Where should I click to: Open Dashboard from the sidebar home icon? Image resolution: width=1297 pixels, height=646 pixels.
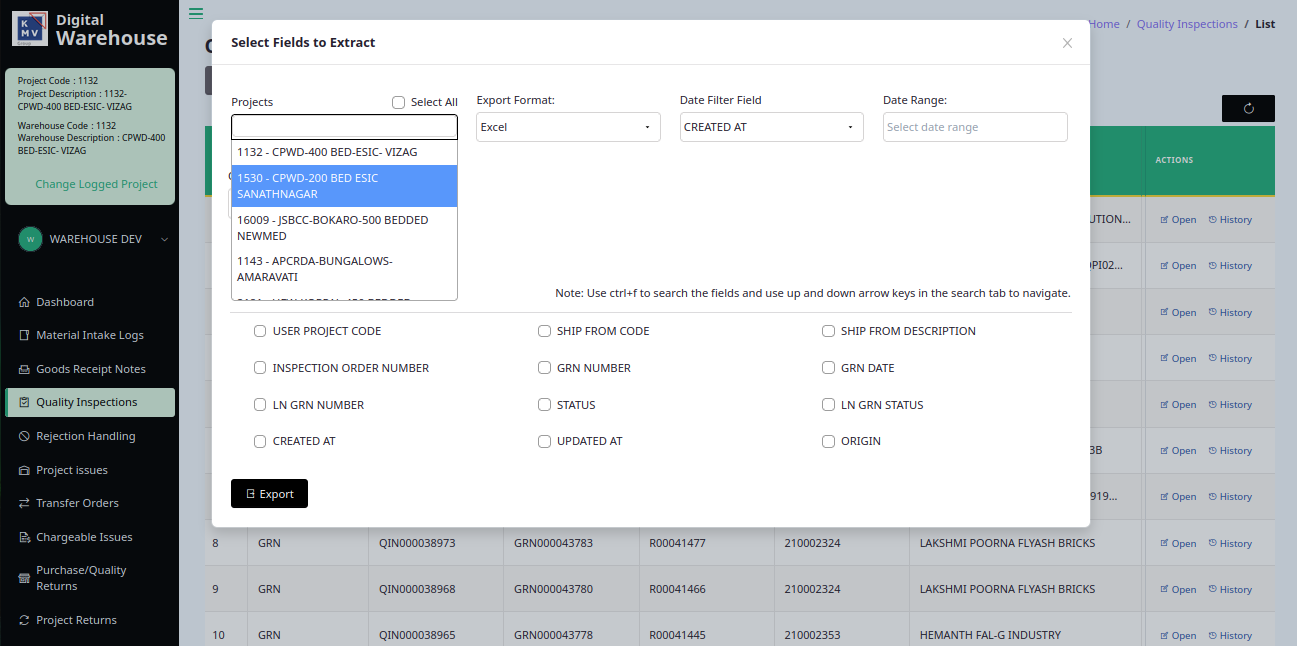(25, 302)
